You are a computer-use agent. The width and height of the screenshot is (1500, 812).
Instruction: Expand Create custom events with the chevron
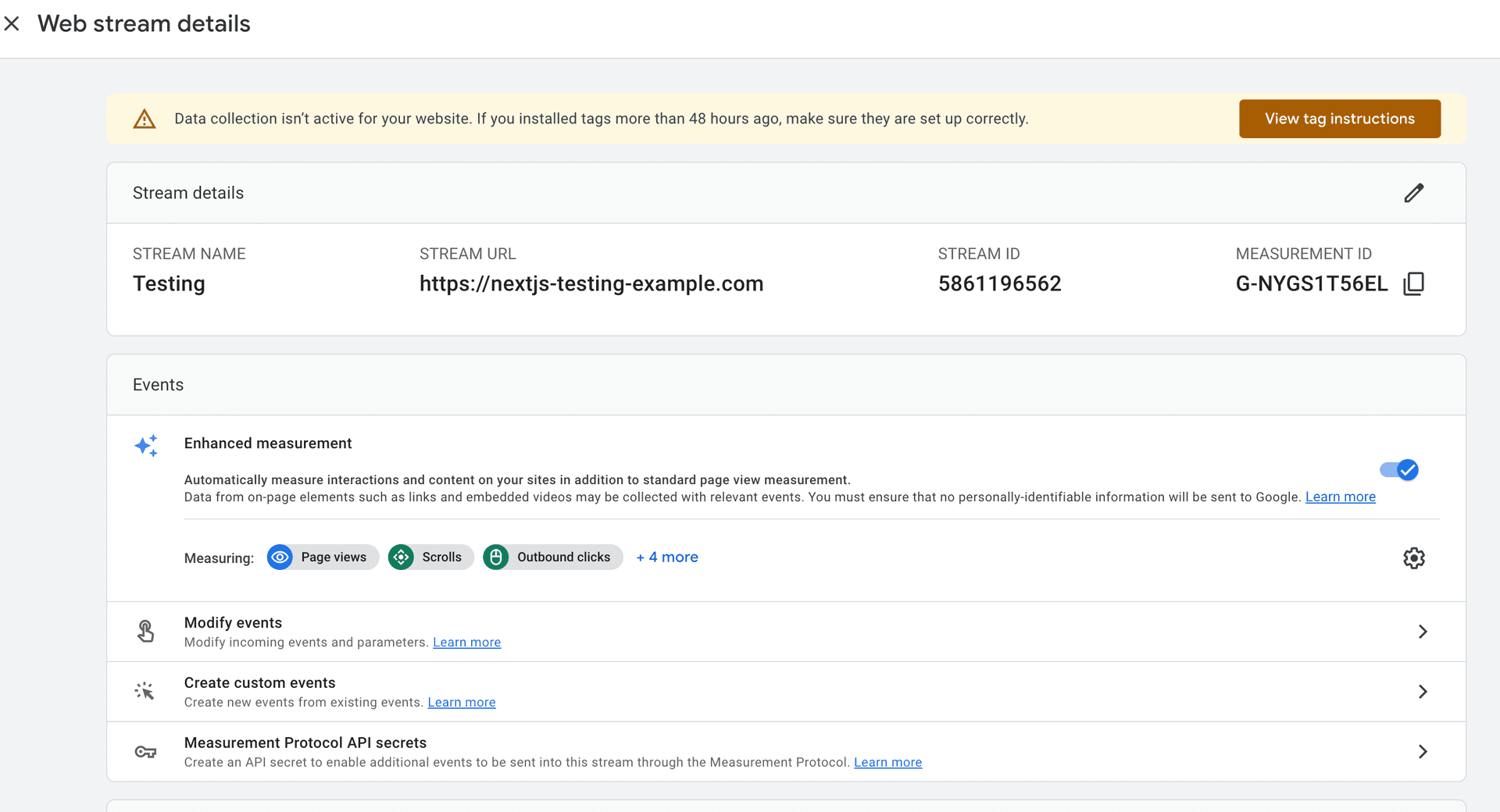1422,692
